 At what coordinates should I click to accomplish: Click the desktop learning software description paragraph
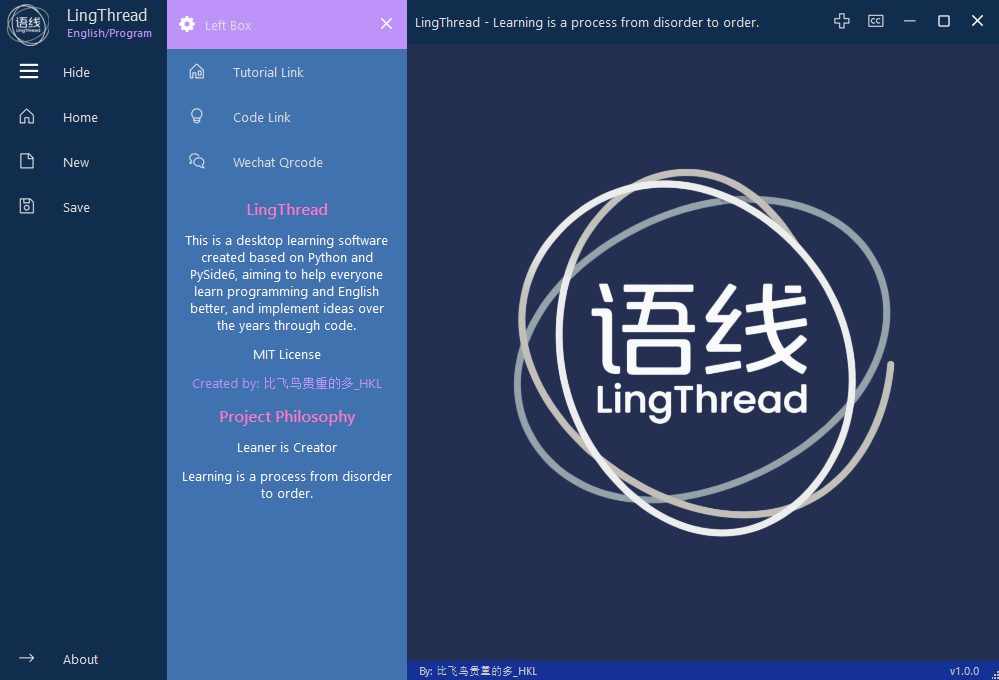pyautogui.click(x=287, y=283)
